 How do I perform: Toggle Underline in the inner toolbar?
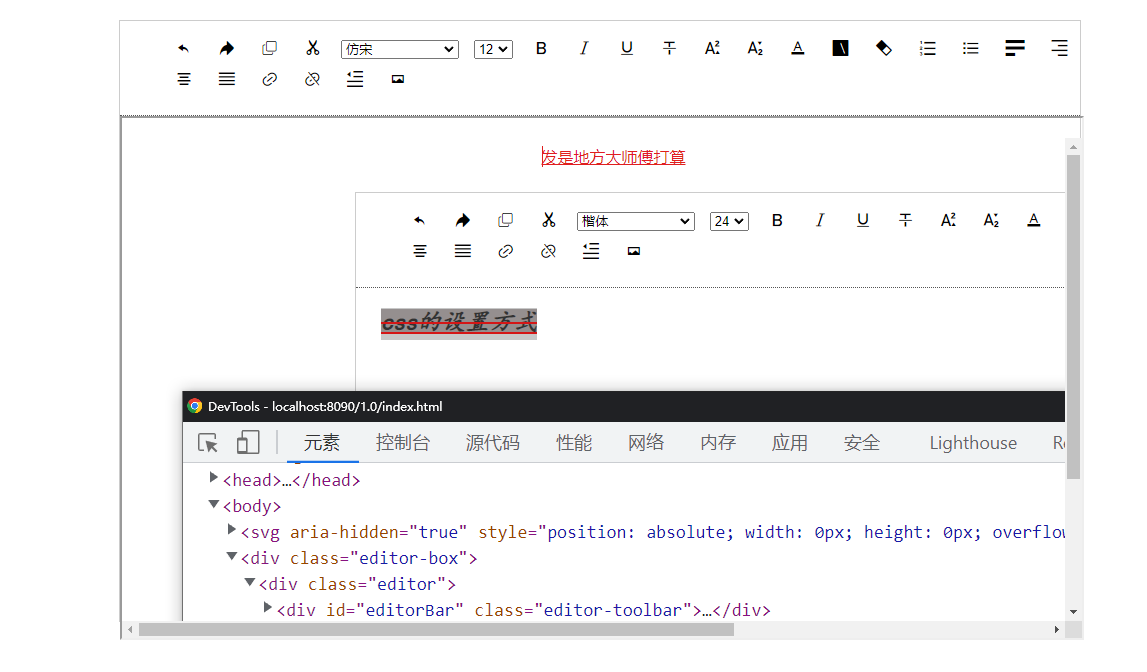pyautogui.click(x=863, y=220)
